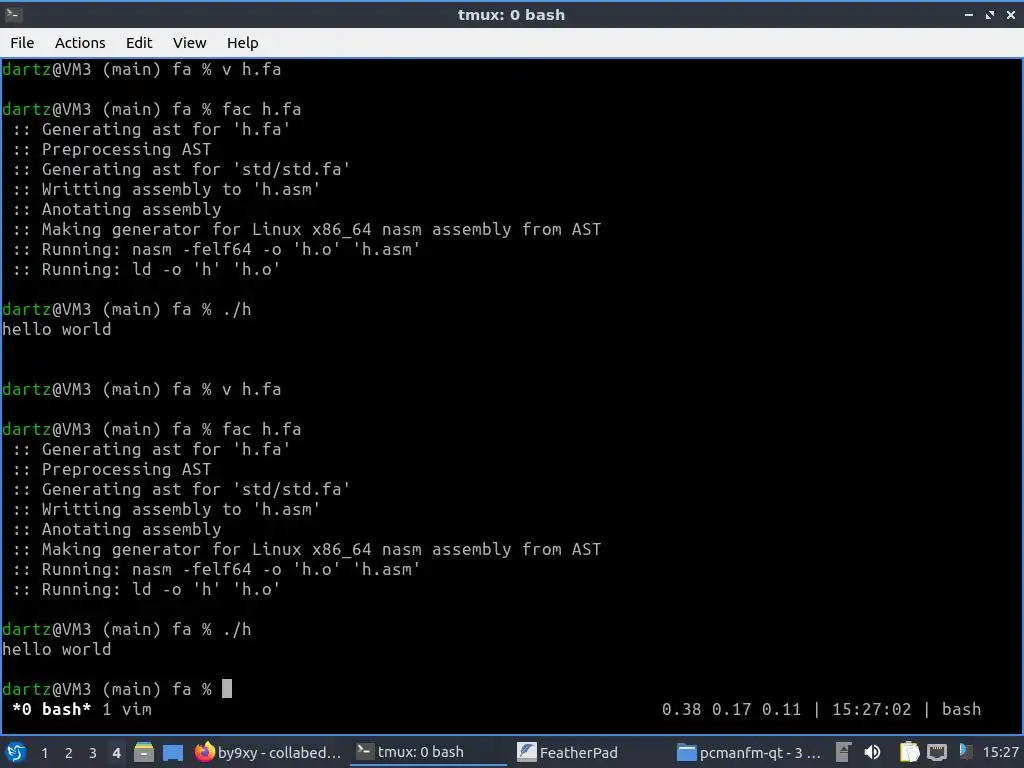Click 'bash' label at right of tmux status
Image resolution: width=1024 pixels, height=768 pixels.
click(x=961, y=709)
